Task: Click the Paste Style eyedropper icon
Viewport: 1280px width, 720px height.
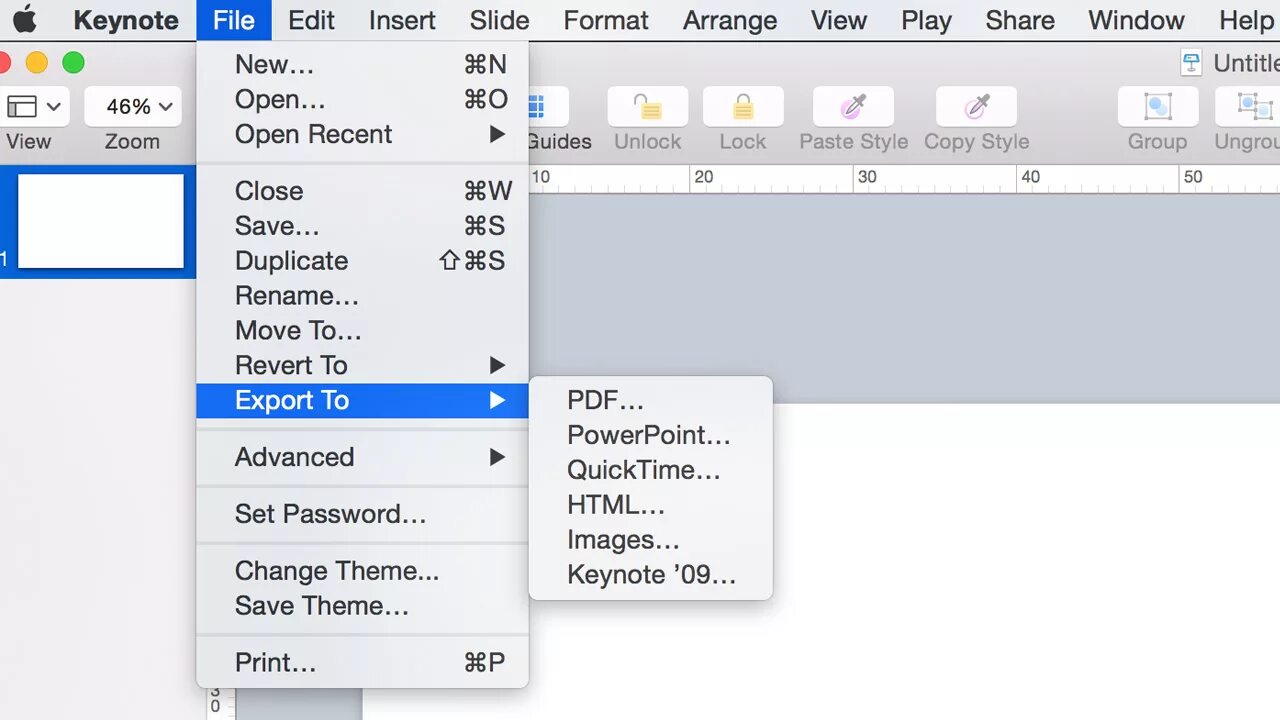Action: tap(853, 106)
